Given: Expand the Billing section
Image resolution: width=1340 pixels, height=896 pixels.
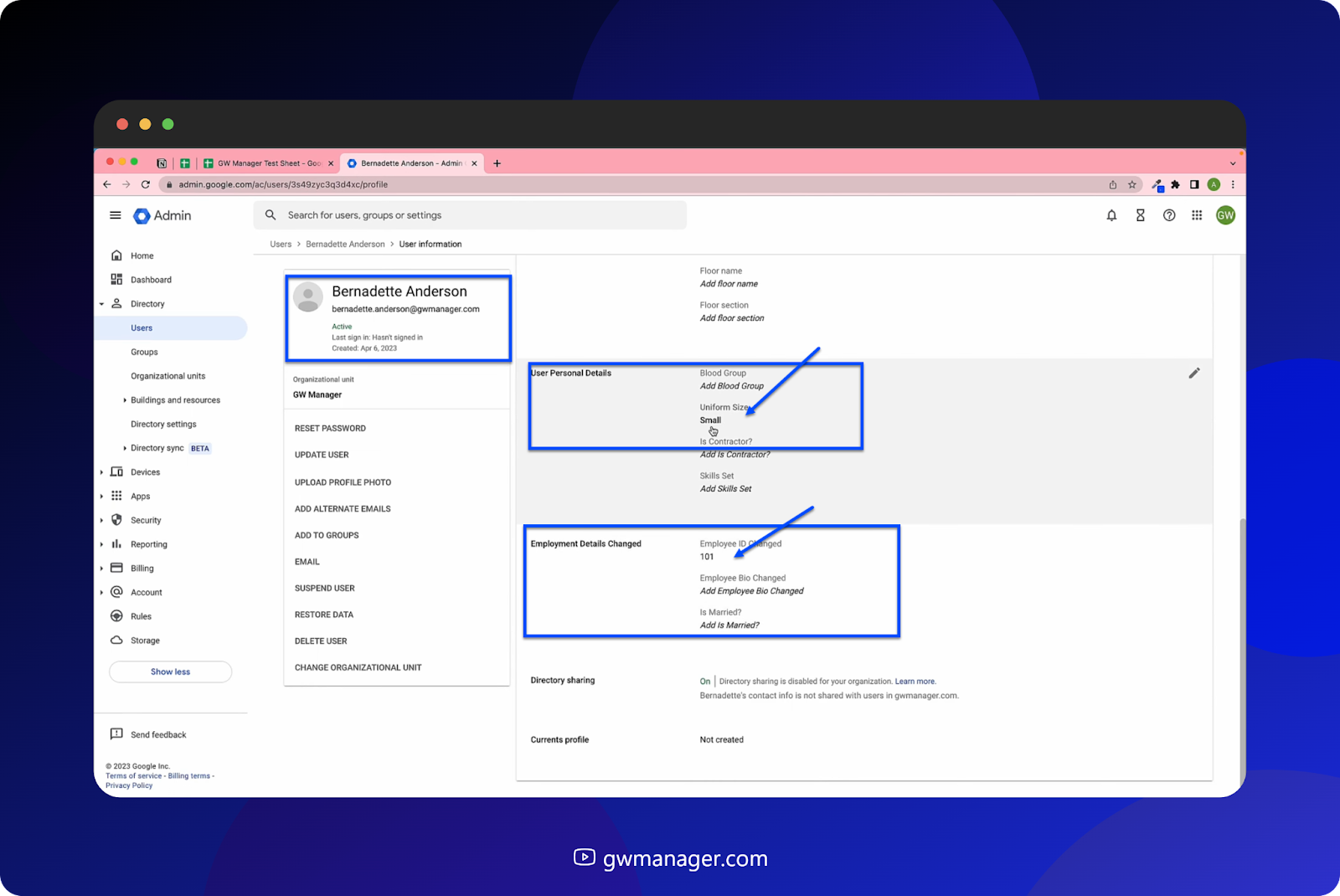Looking at the screenshot, I should [102, 569].
